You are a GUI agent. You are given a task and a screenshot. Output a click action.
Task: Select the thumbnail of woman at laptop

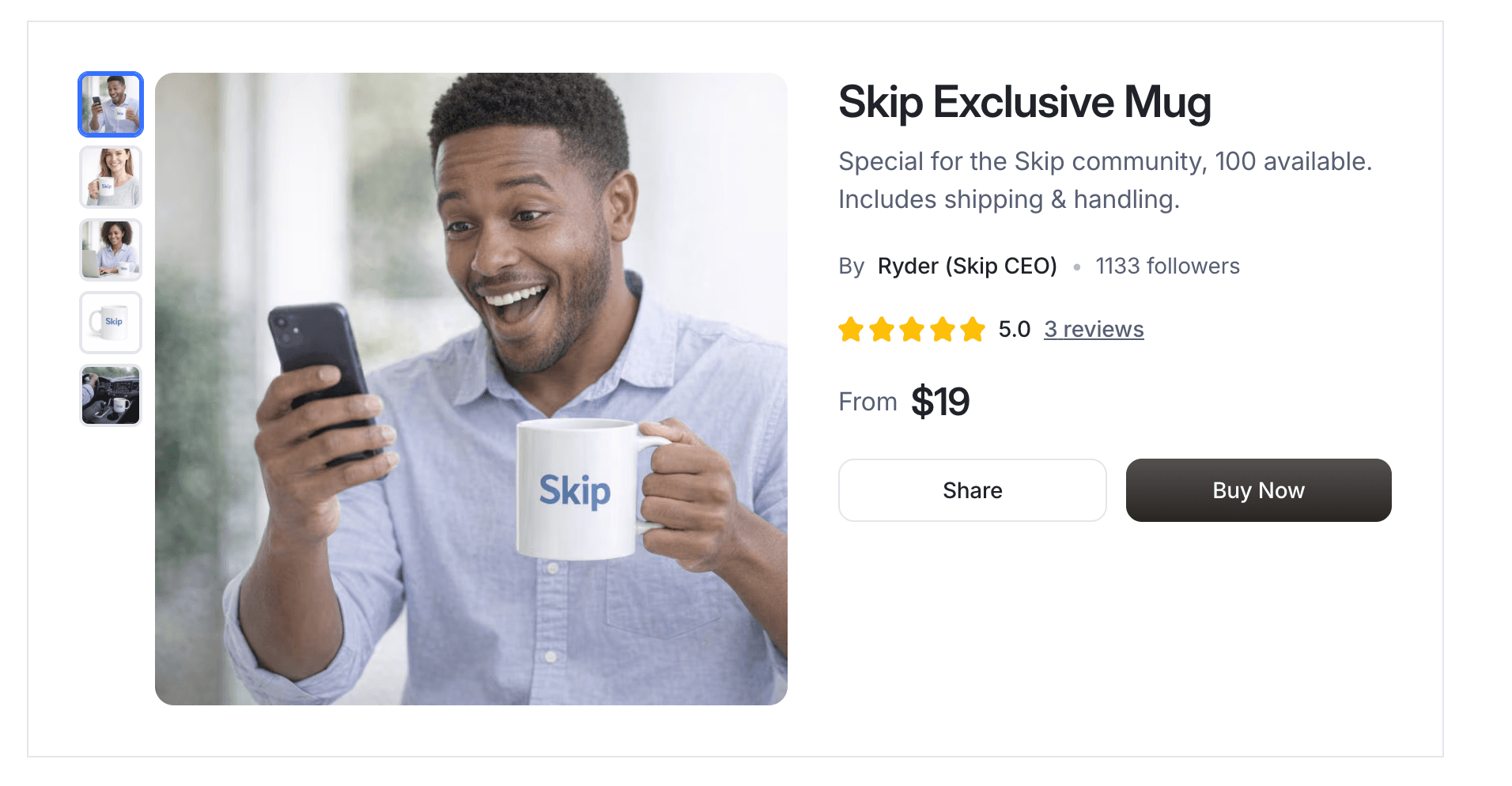(x=110, y=249)
